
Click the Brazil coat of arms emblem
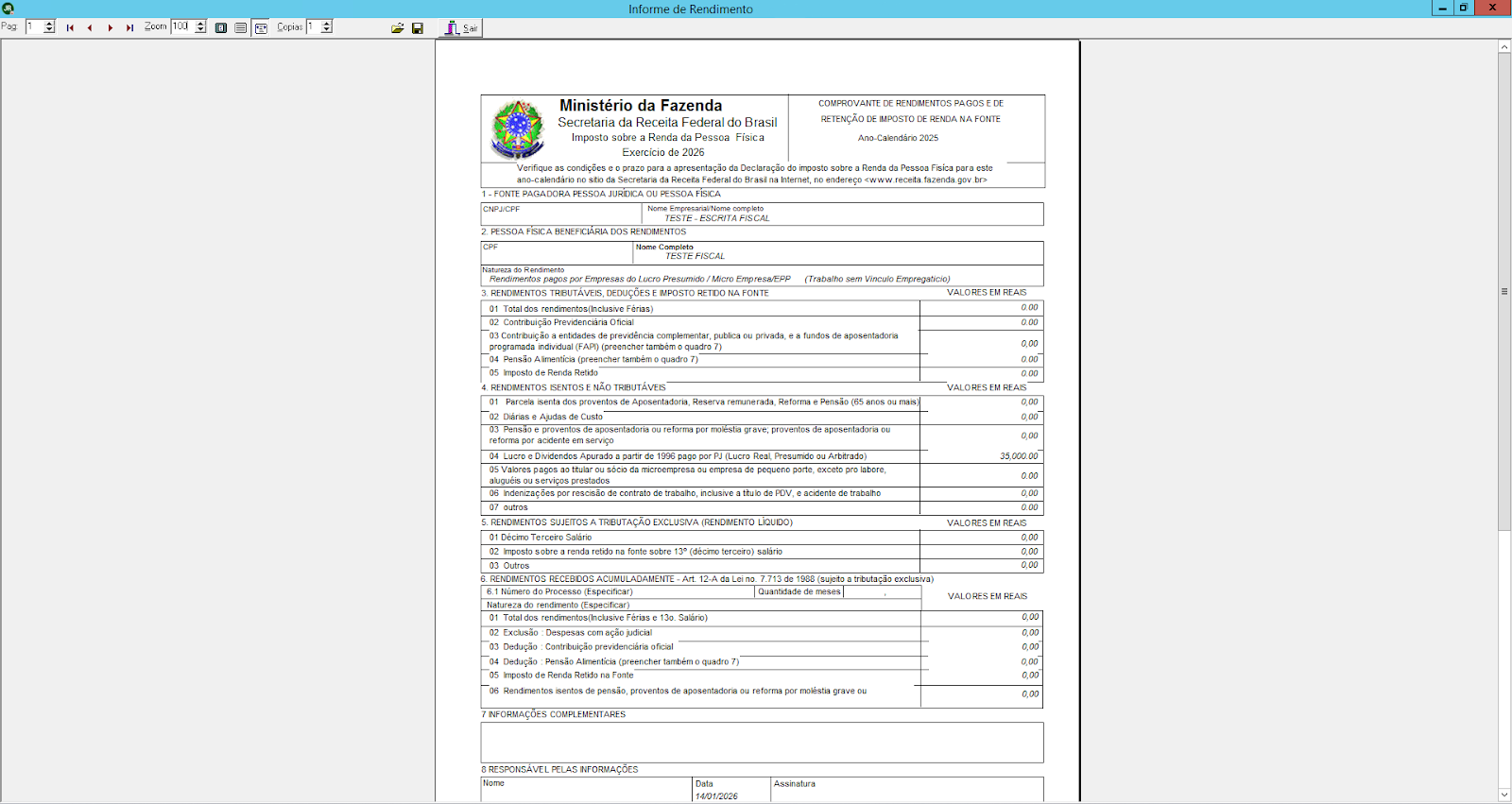pos(518,129)
